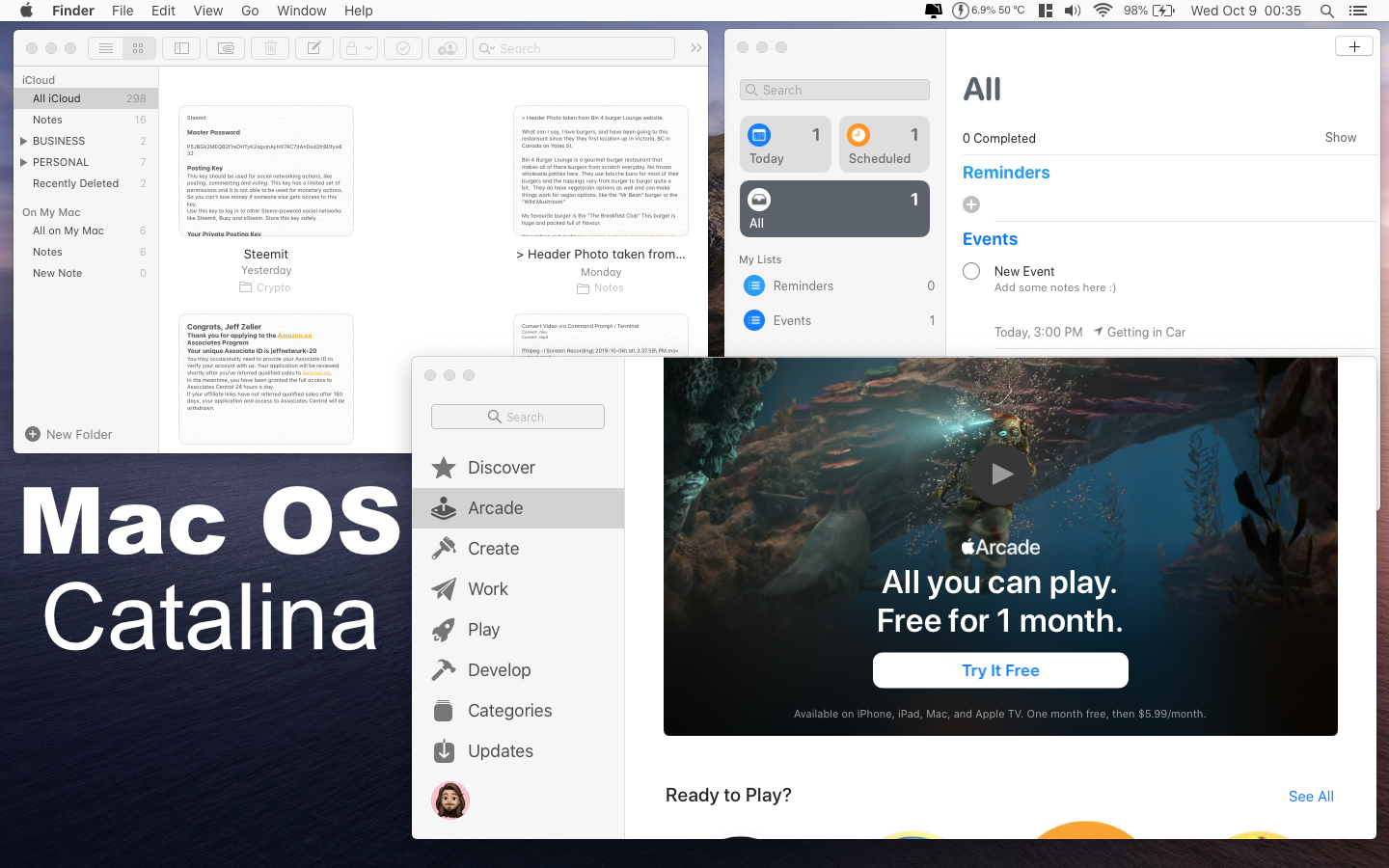
Task: Click the checklist icon in Notes toolbar
Action: point(403,47)
